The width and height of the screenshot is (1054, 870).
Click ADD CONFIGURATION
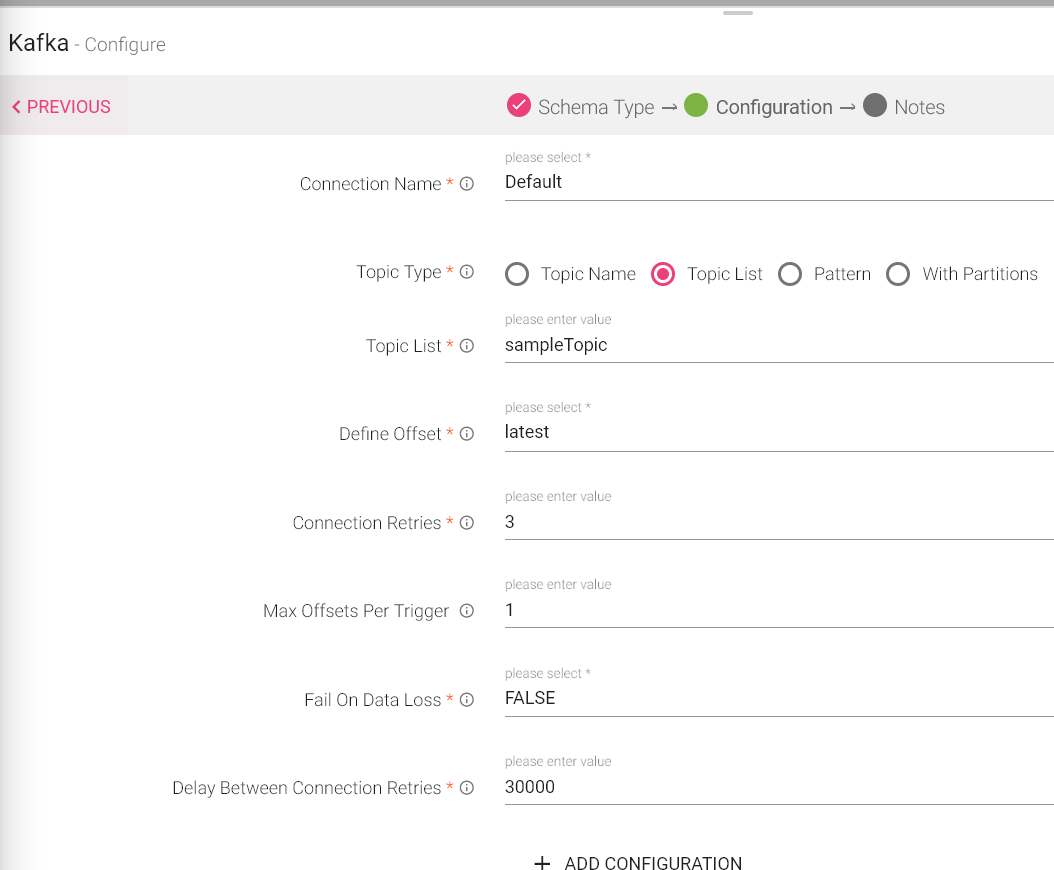[639, 862]
